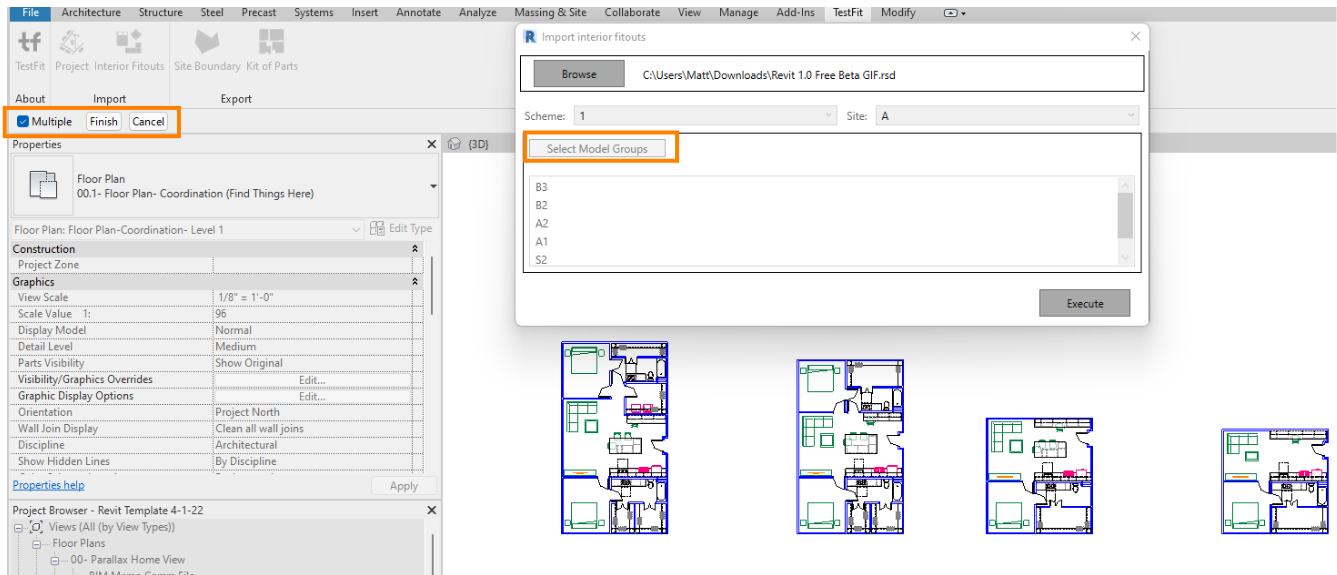Screen dimensions: 1337x575
Task: Switch to the Precast ribbon tab
Action: 260,13
